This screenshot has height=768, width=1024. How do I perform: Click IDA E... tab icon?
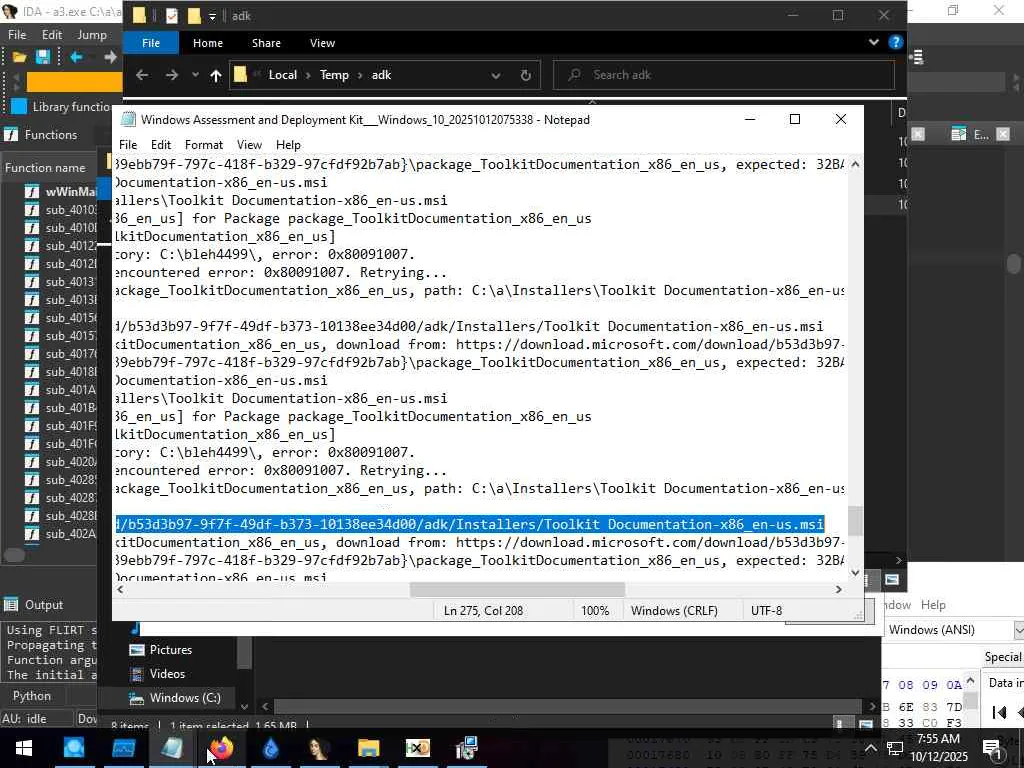point(959,134)
